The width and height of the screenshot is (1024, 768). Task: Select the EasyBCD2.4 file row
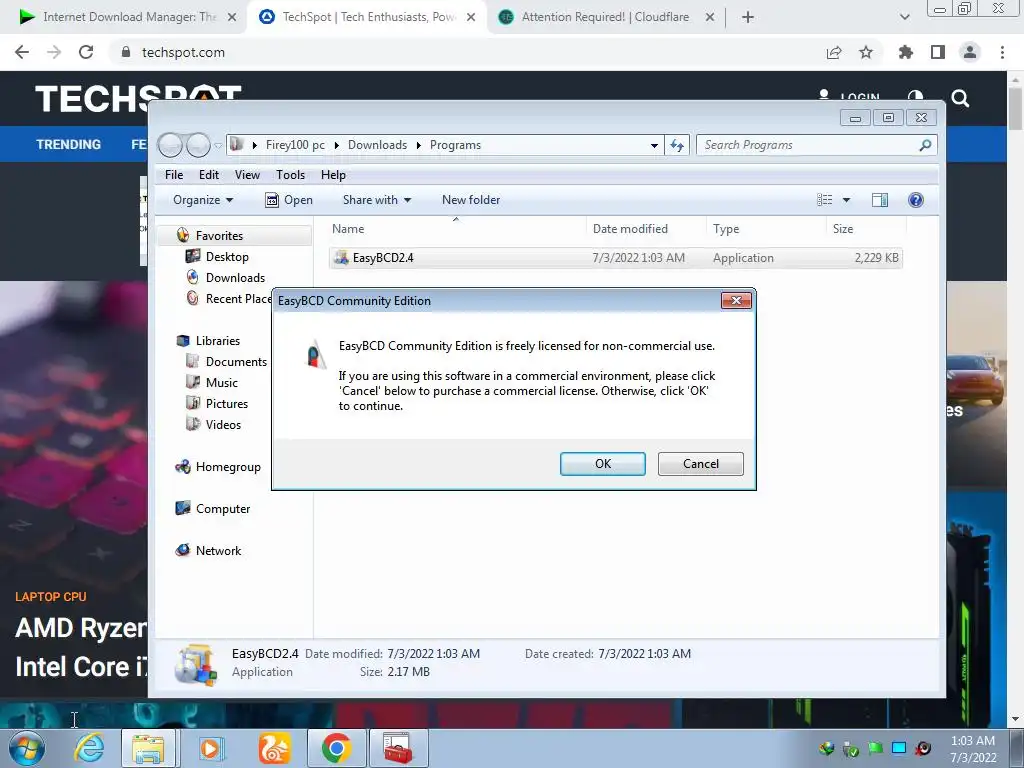point(616,258)
